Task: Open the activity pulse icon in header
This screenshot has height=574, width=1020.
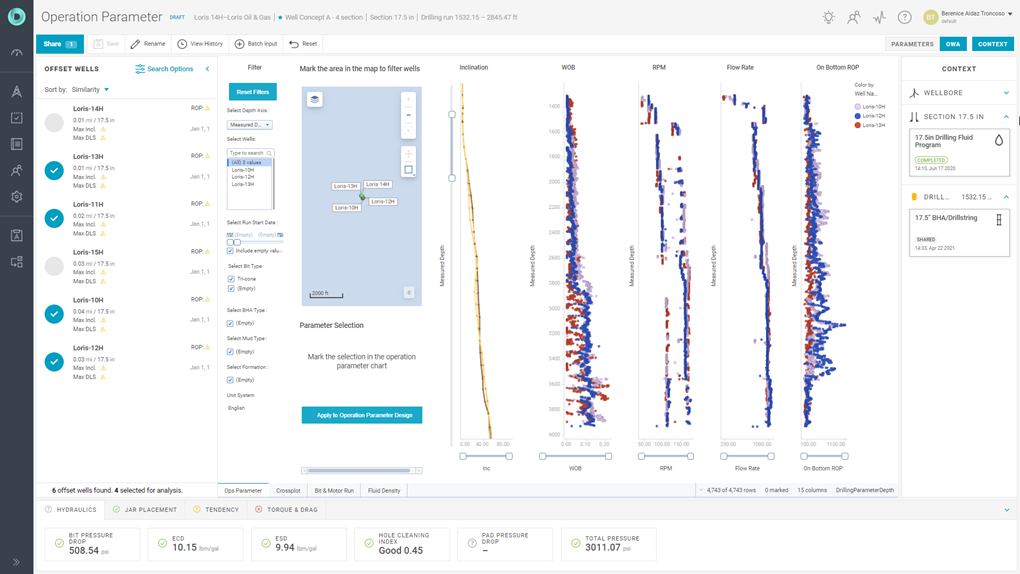Action: coord(879,18)
